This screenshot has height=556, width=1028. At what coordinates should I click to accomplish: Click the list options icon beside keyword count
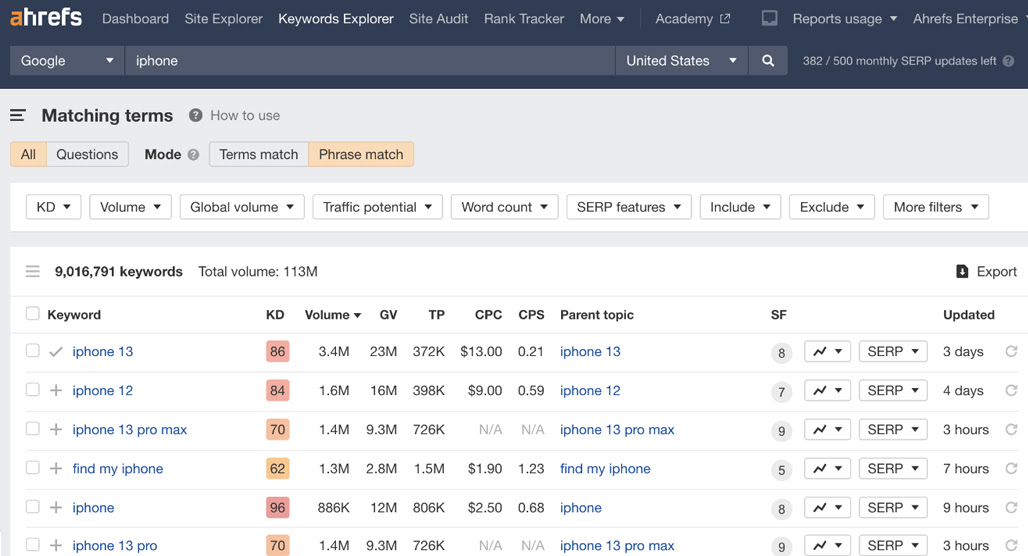(x=33, y=271)
